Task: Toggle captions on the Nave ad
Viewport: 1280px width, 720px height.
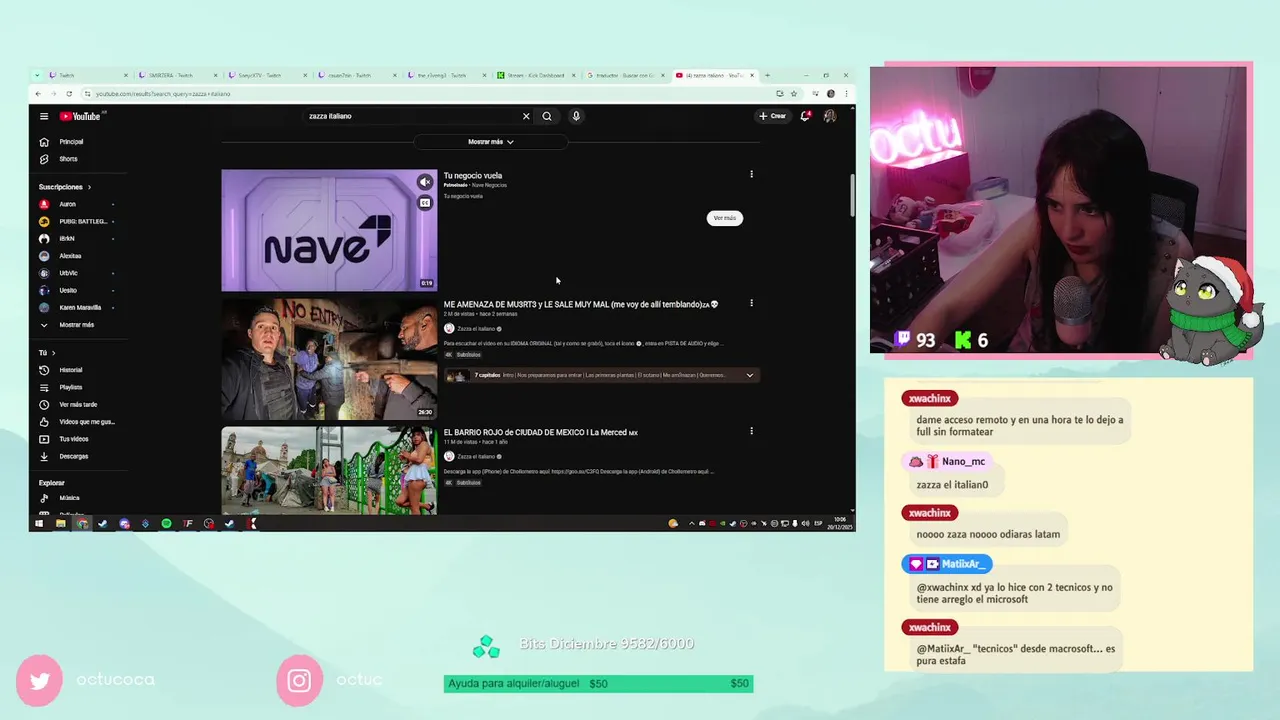Action: pos(425,203)
